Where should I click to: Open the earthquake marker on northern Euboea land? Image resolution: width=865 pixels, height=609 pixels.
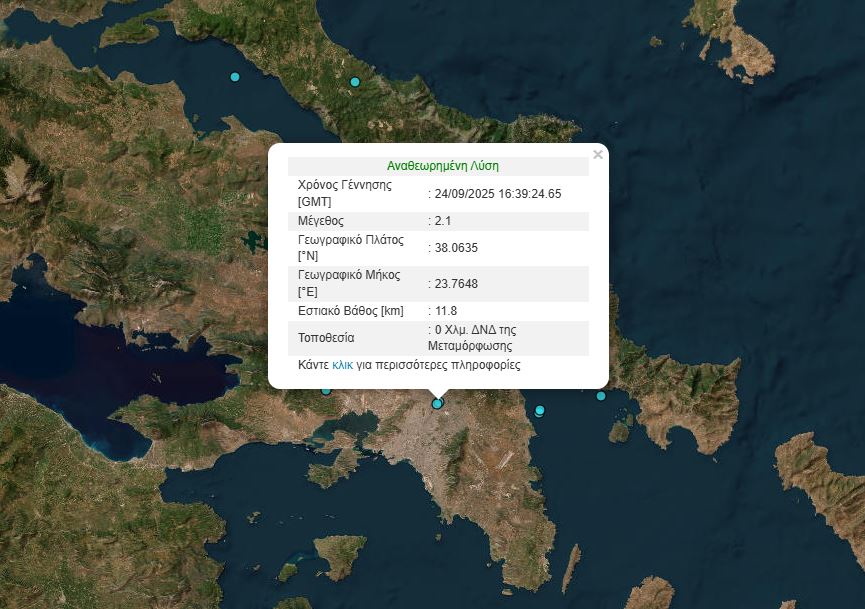[355, 82]
